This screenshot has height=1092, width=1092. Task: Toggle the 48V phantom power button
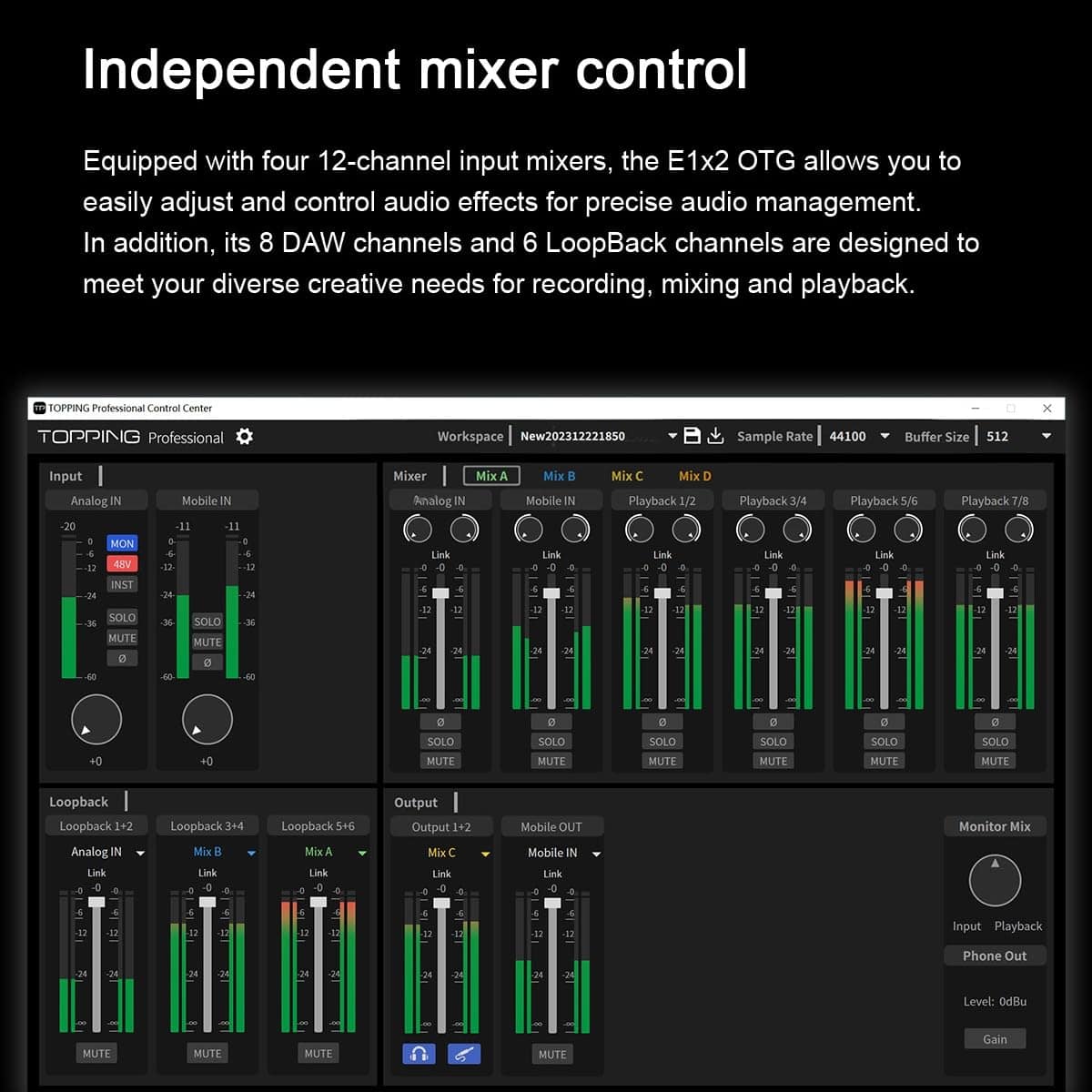122,564
